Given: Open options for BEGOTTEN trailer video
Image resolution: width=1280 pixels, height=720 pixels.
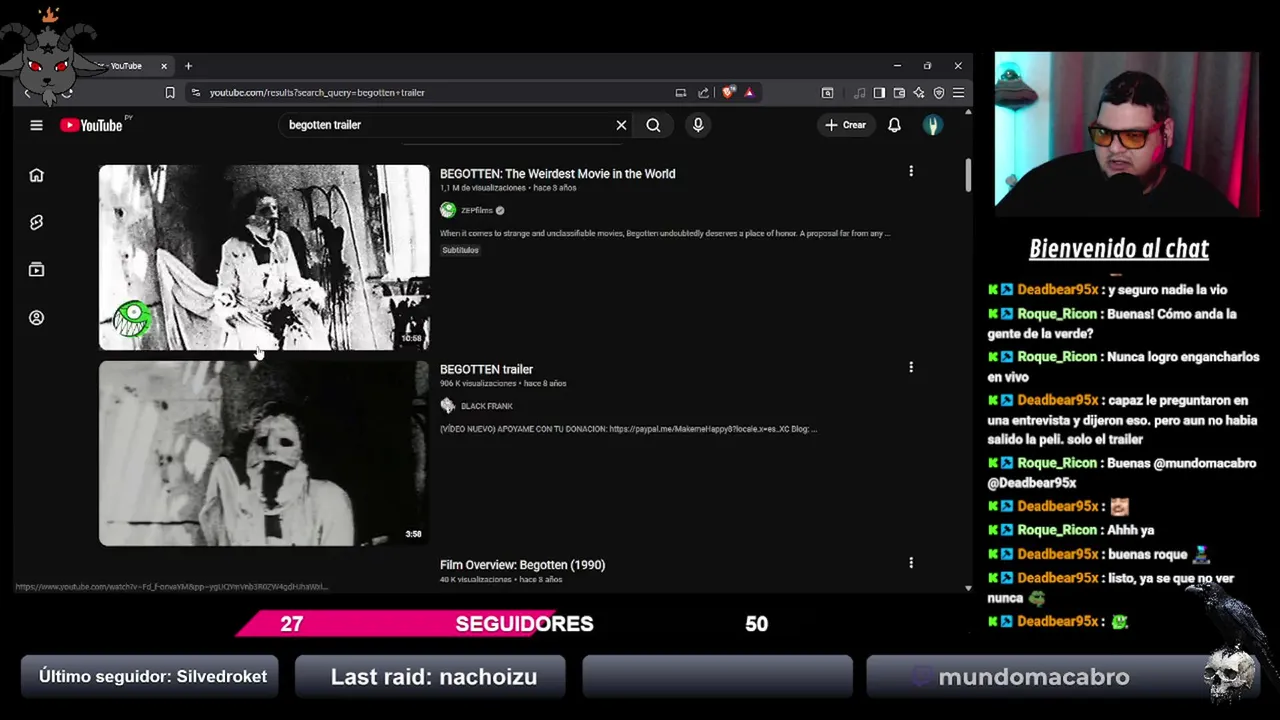Looking at the screenshot, I should (x=911, y=367).
